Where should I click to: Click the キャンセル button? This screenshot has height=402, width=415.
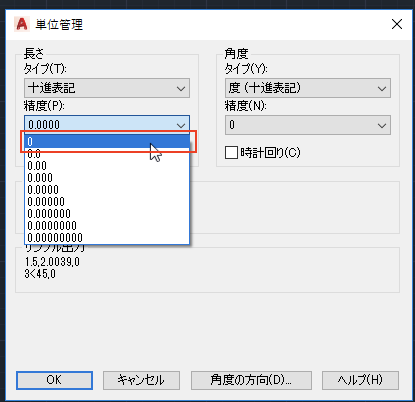coord(141,380)
